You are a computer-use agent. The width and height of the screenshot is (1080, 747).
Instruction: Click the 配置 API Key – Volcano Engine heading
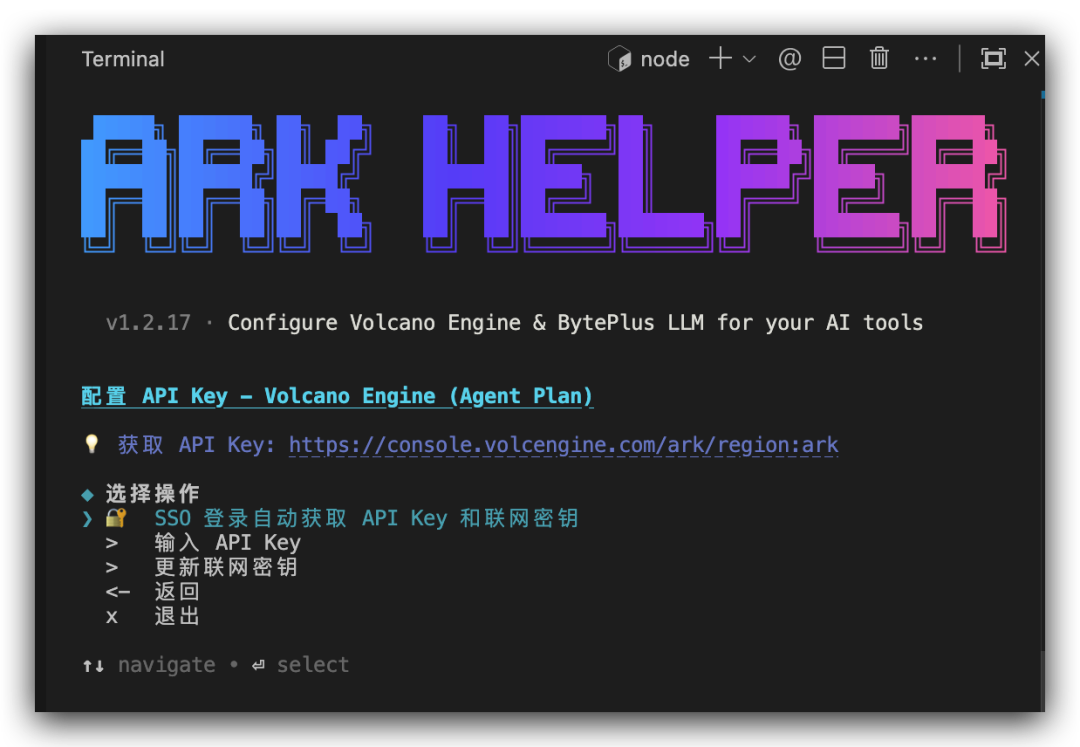point(337,396)
